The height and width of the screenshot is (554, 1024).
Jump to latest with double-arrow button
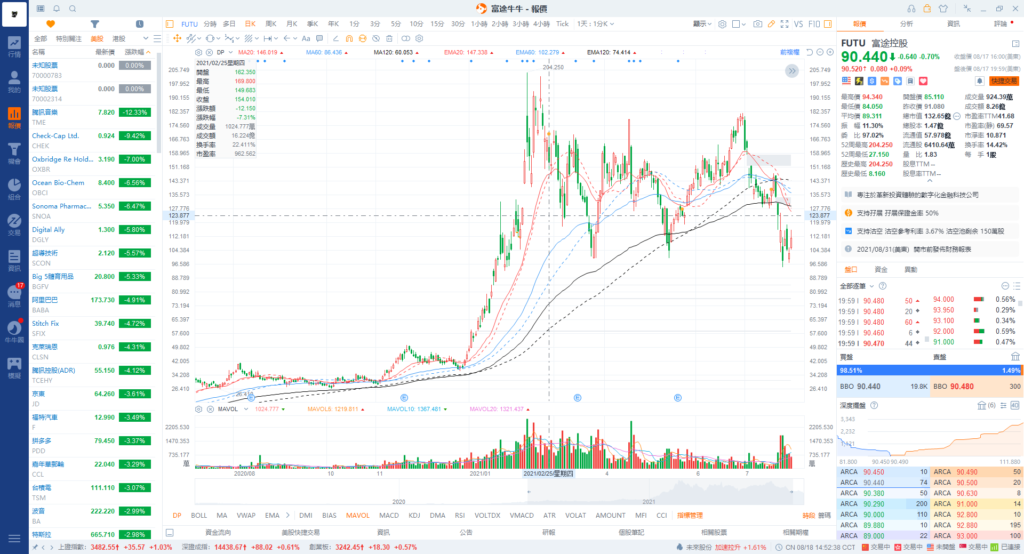792,71
